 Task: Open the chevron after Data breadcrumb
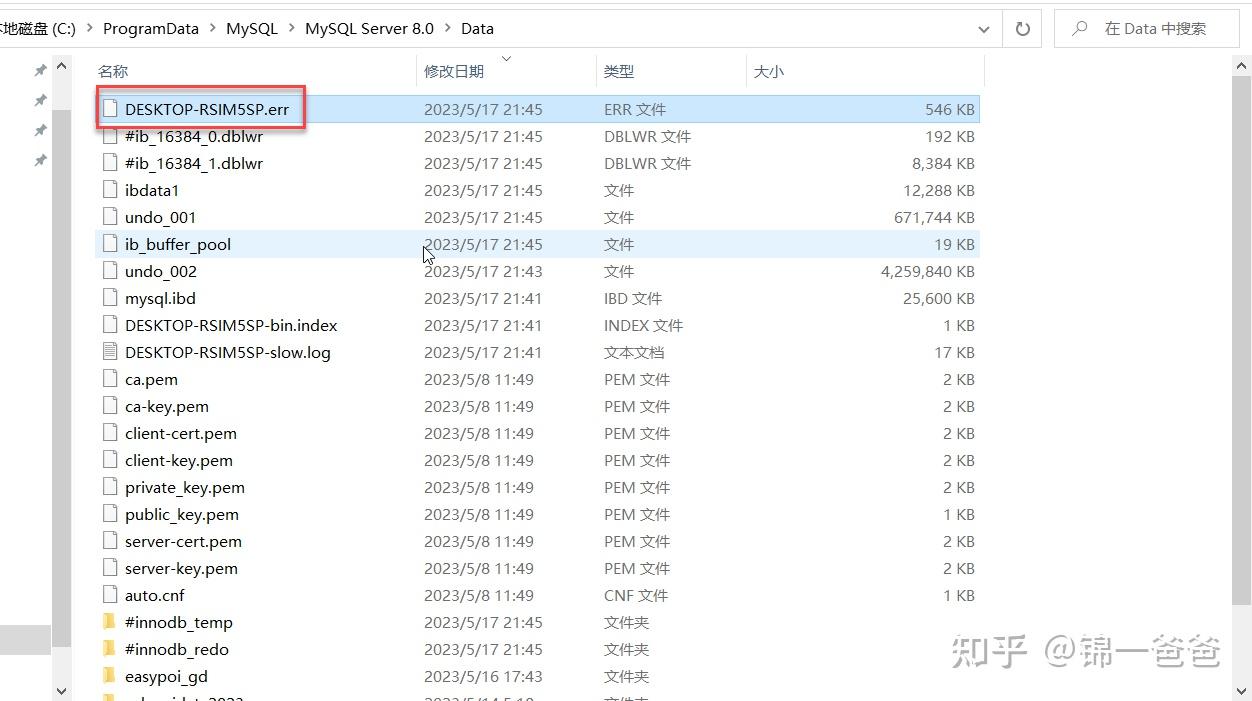point(508,28)
